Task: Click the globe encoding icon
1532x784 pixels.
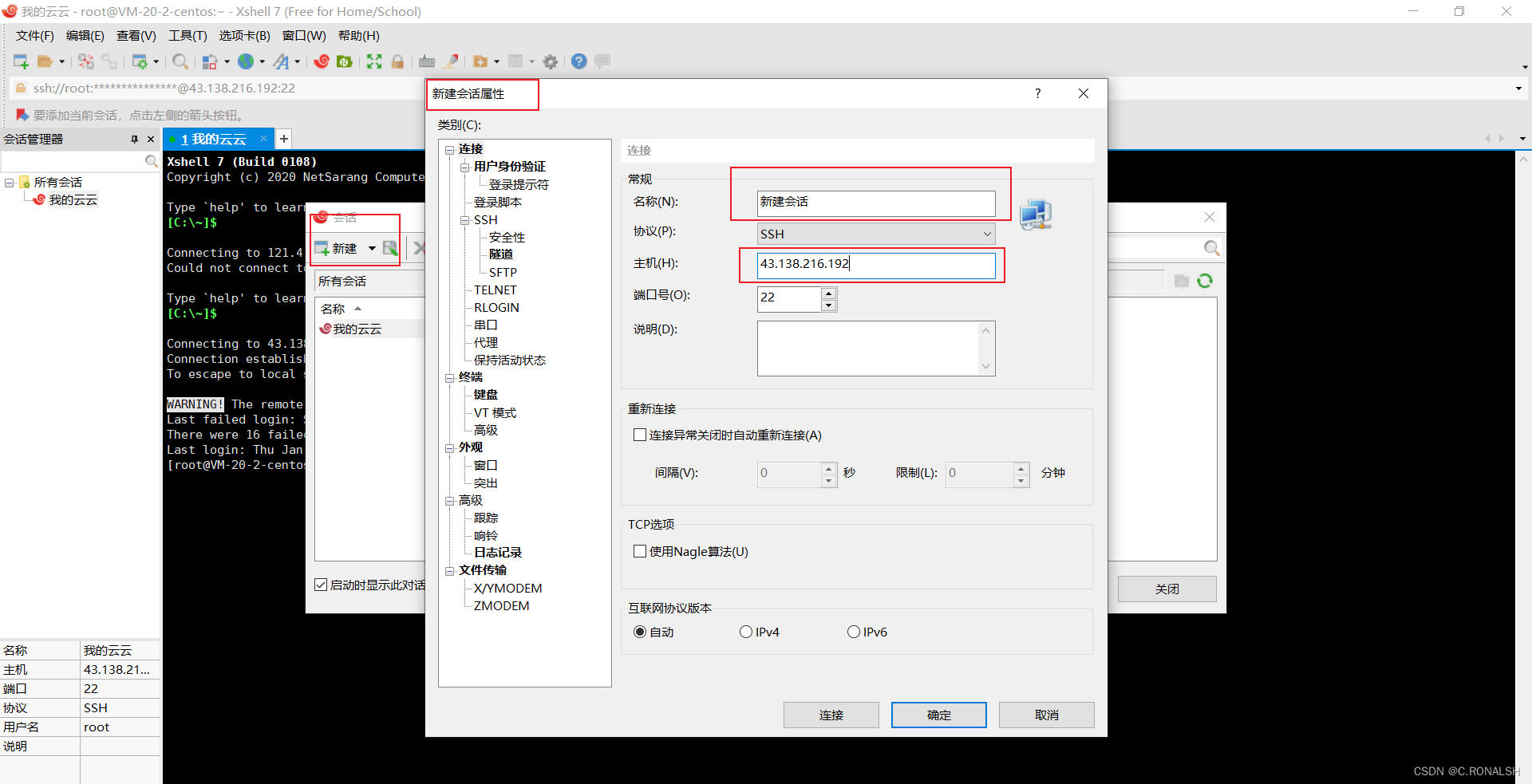Action: [x=247, y=61]
